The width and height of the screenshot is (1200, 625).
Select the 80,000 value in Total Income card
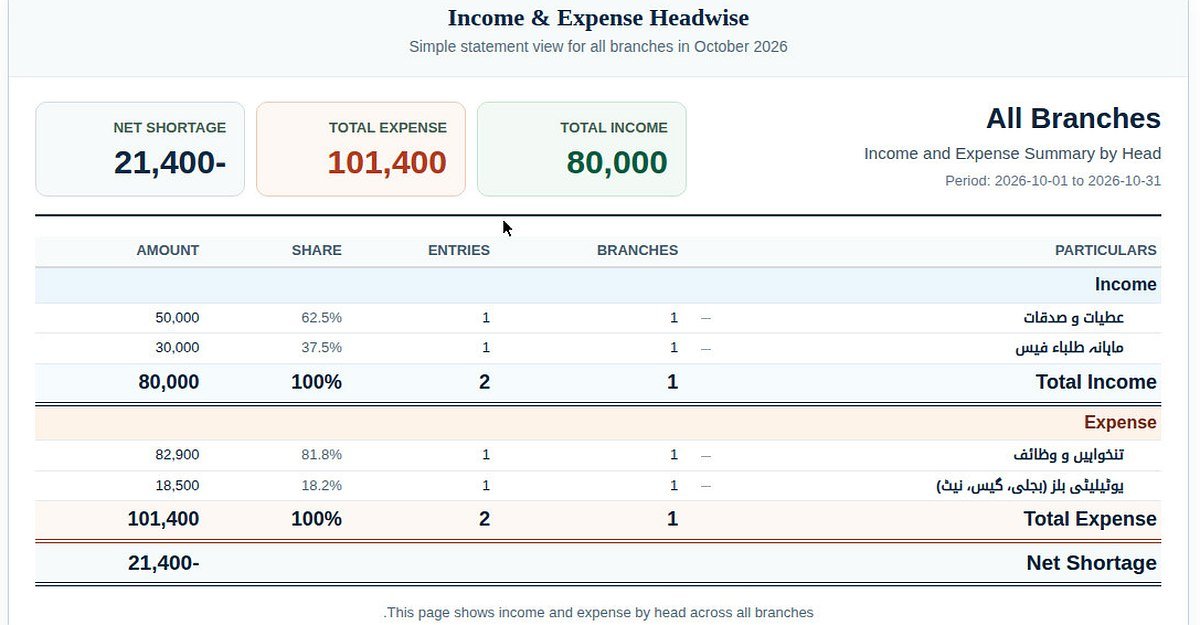tap(617, 163)
